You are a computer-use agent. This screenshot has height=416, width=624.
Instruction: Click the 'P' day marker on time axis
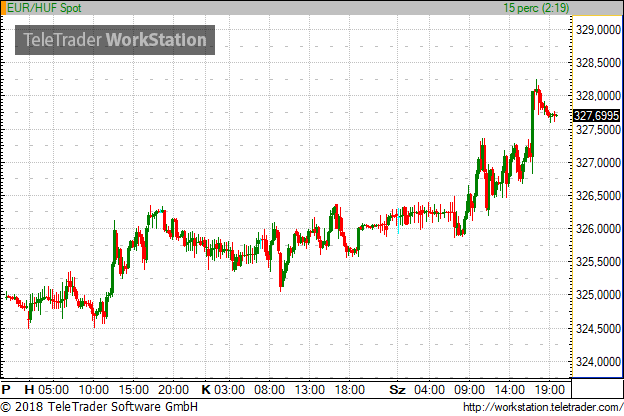6,389
